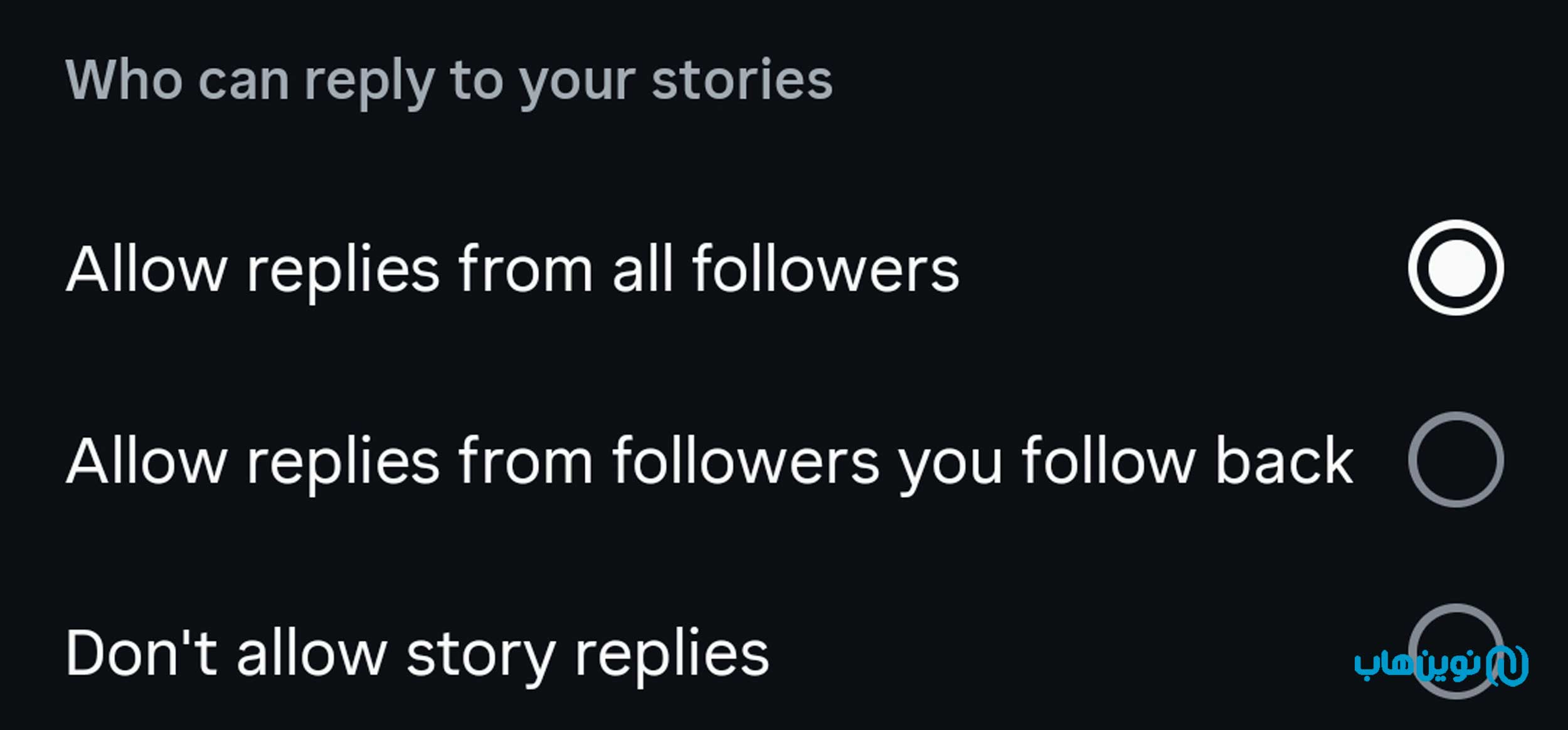Restrict story replies to mutual followers
1568x730 pixels.
coord(1455,460)
